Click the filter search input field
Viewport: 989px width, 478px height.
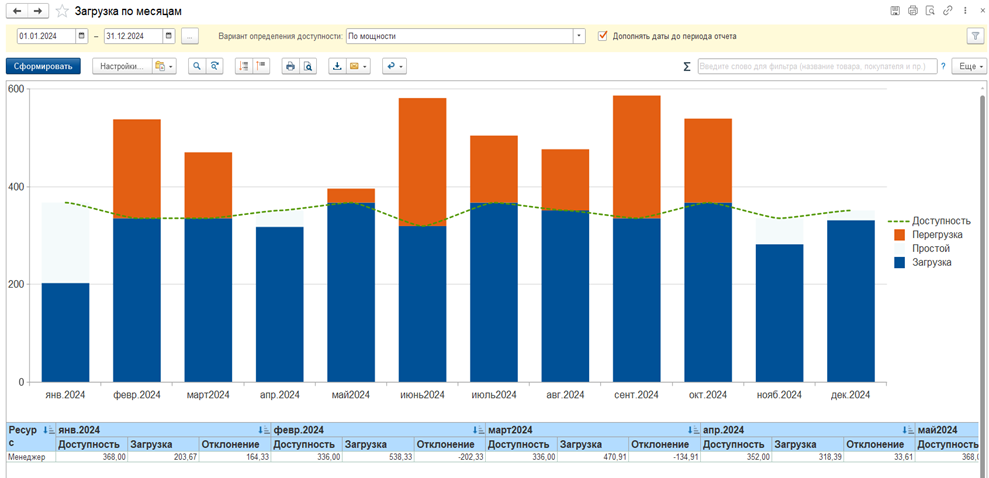point(815,67)
